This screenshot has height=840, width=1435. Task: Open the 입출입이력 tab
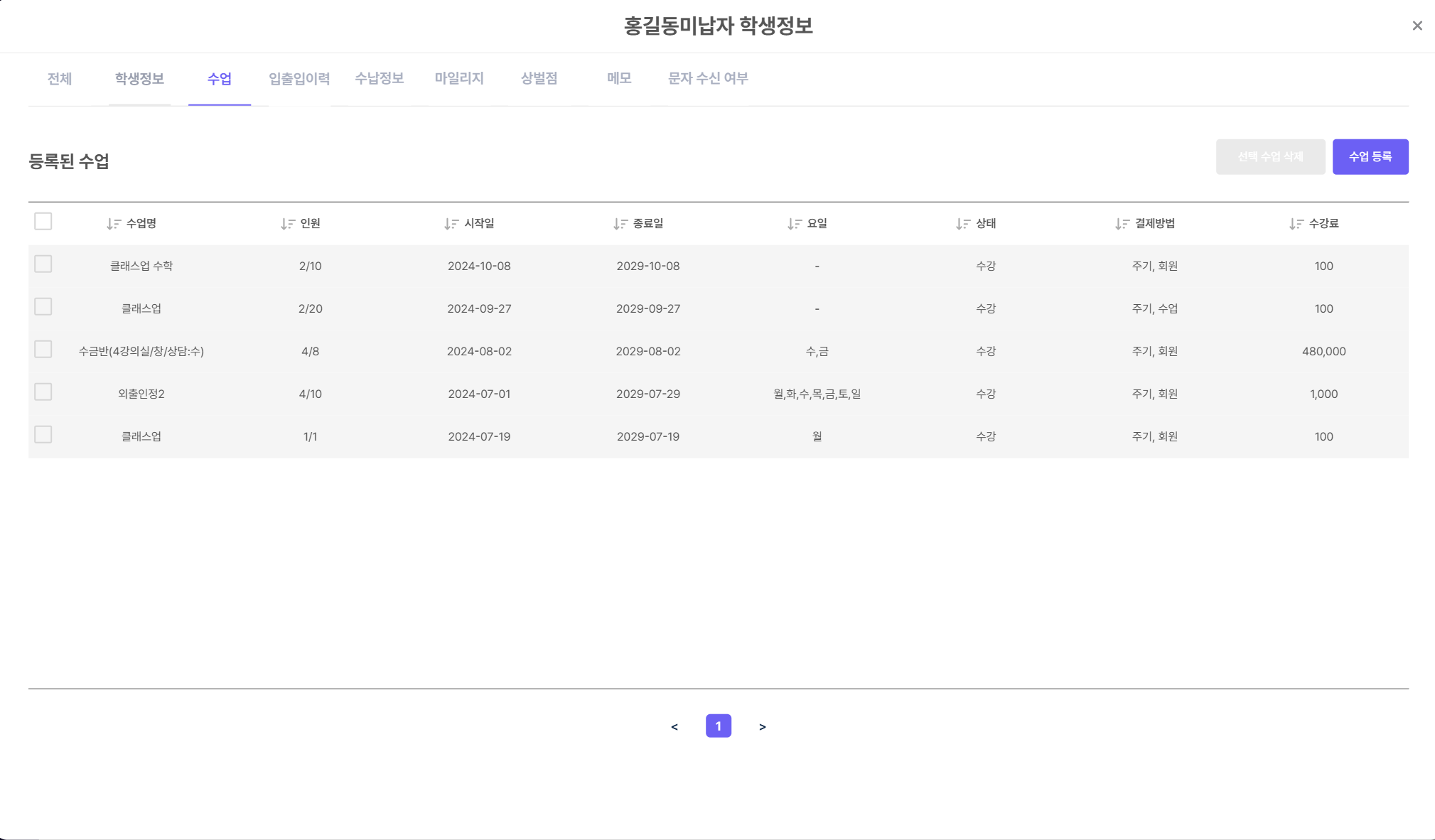[x=299, y=78]
